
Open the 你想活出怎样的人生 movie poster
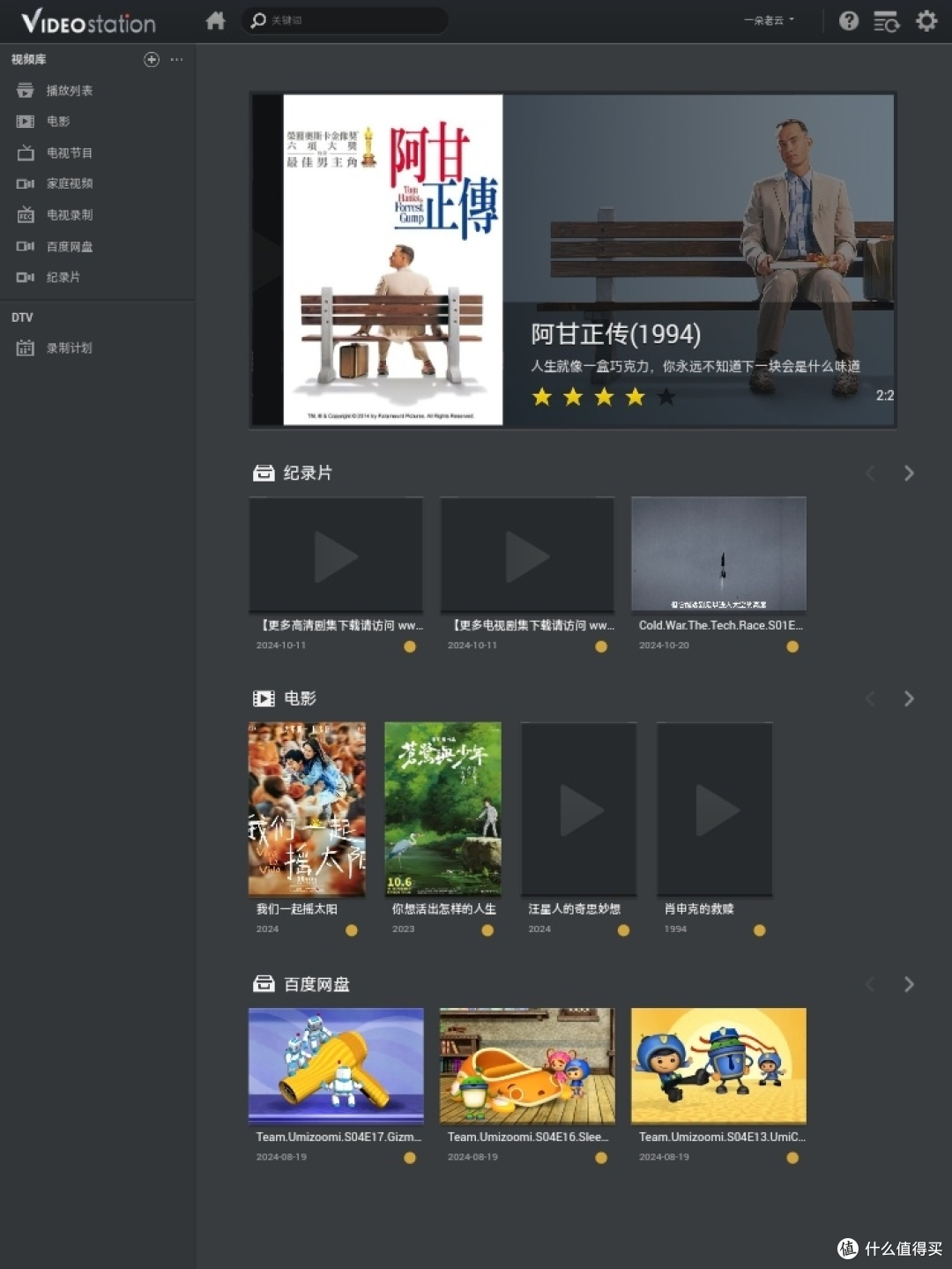[x=443, y=809]
